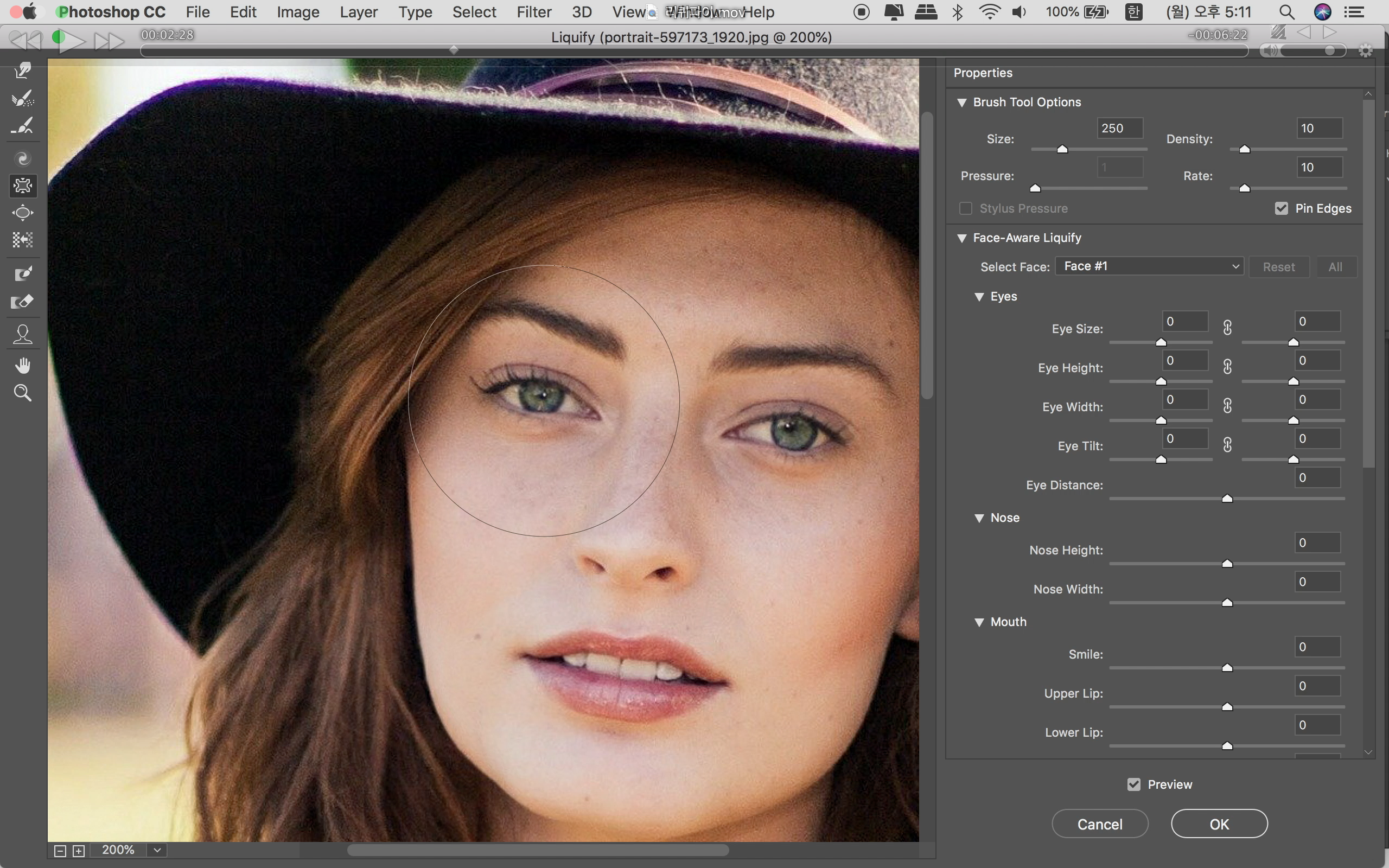Image resolution: width=1389 pixels, height=868 pixels.
Task: Collapse the Brush Tool Options section
Action: pos(962,103)
